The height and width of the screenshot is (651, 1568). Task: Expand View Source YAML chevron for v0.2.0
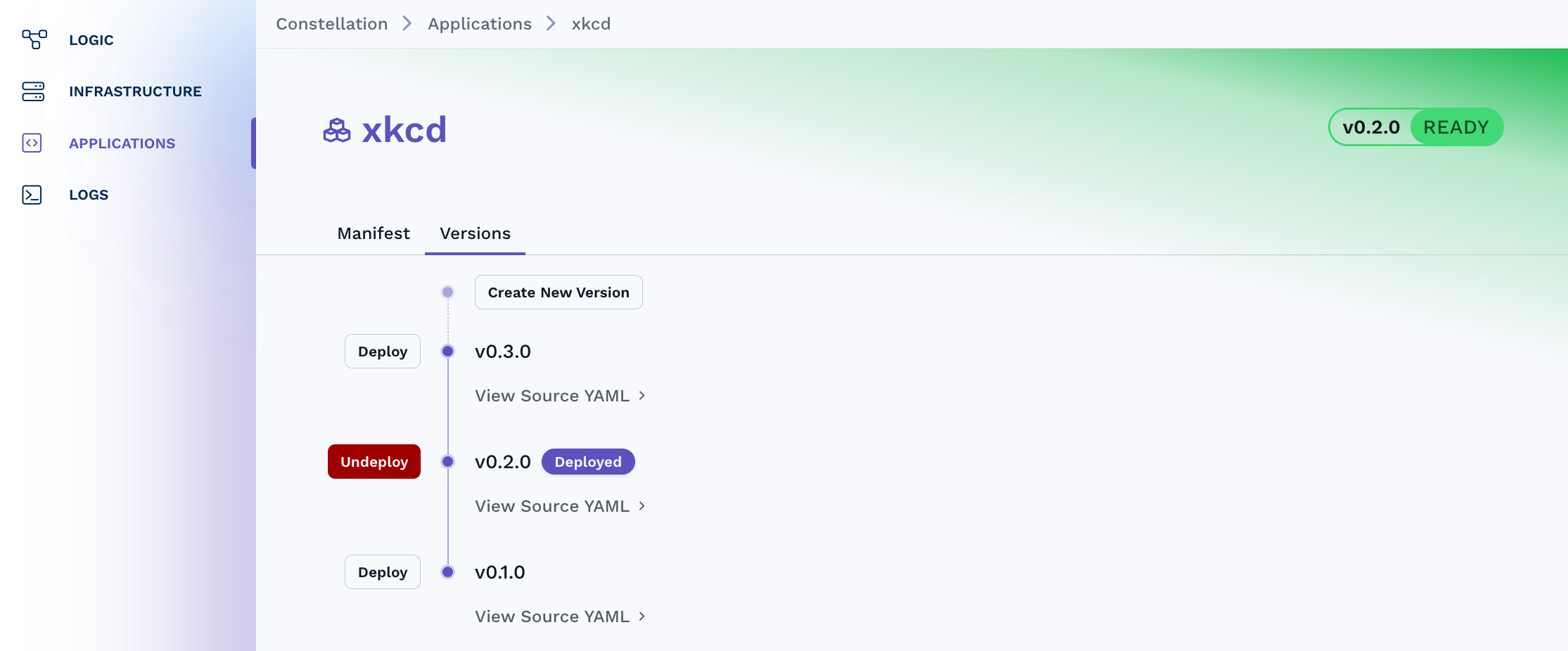(x=642, y=506)
